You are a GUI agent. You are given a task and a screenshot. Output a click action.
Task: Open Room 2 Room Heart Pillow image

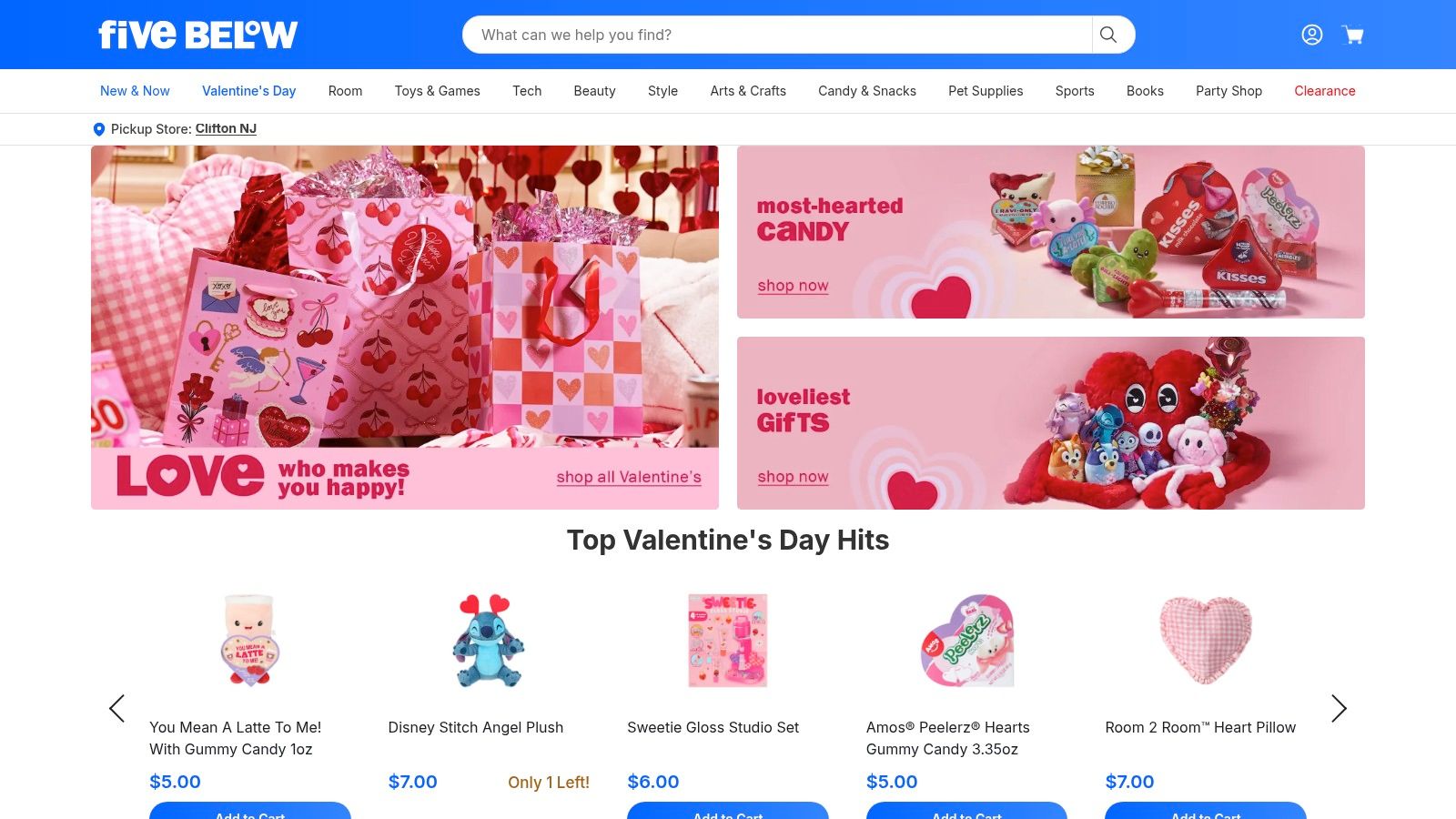click(1206, 640)
